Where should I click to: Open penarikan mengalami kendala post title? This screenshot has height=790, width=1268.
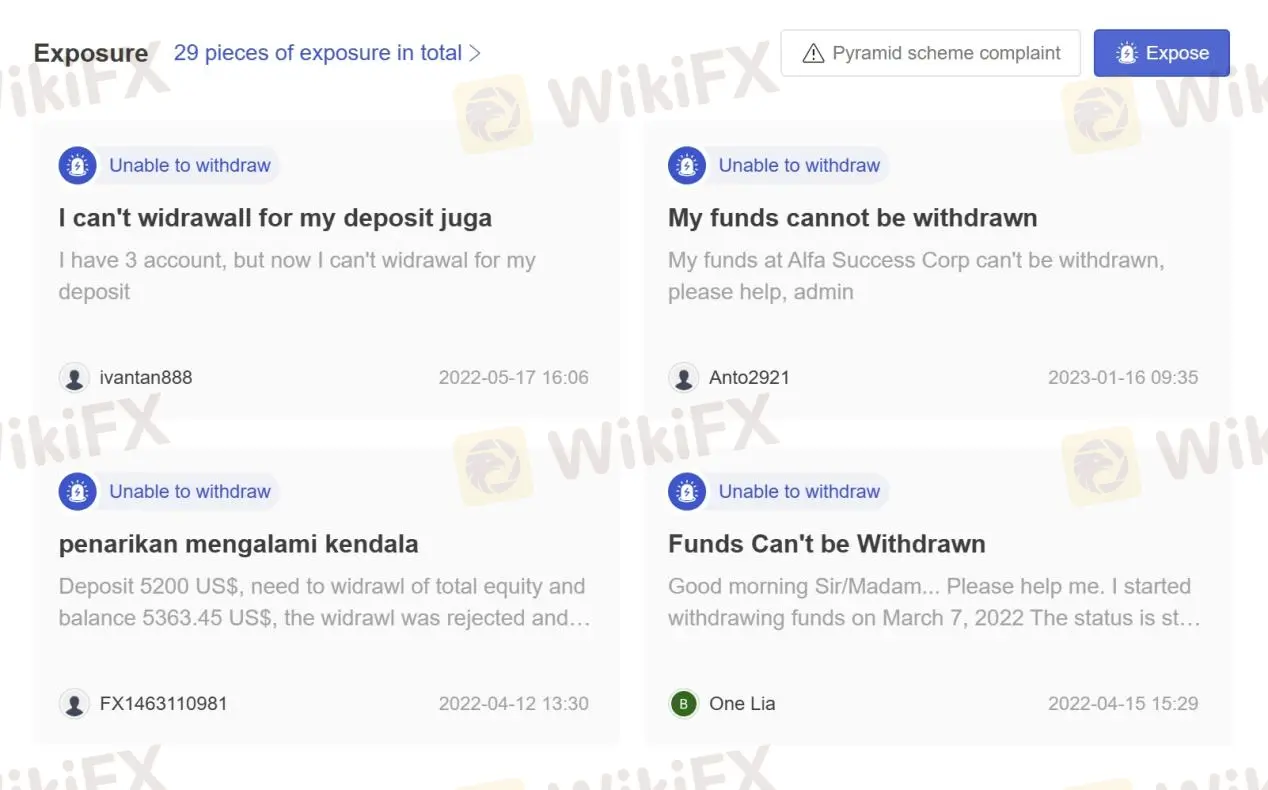[239, 544]
